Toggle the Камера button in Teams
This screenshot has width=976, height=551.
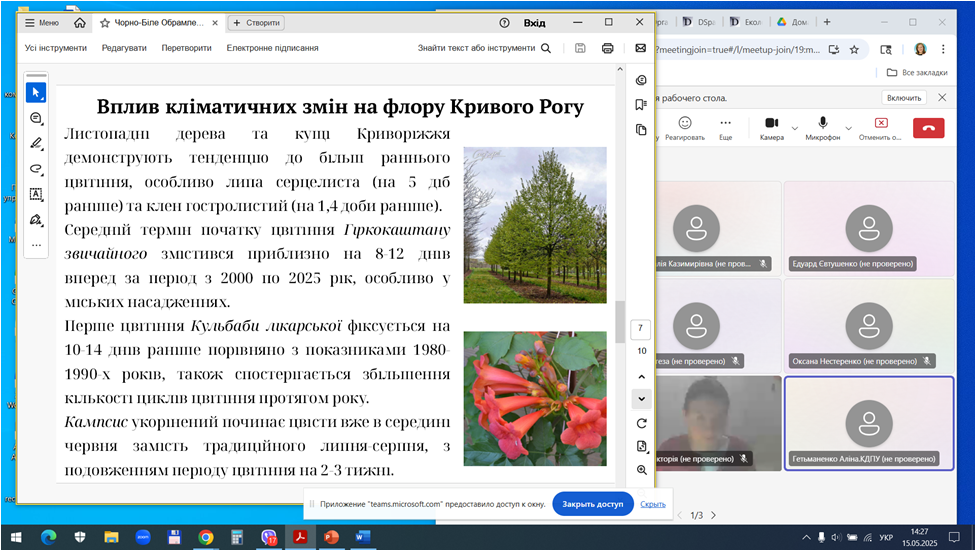(771, 127)
